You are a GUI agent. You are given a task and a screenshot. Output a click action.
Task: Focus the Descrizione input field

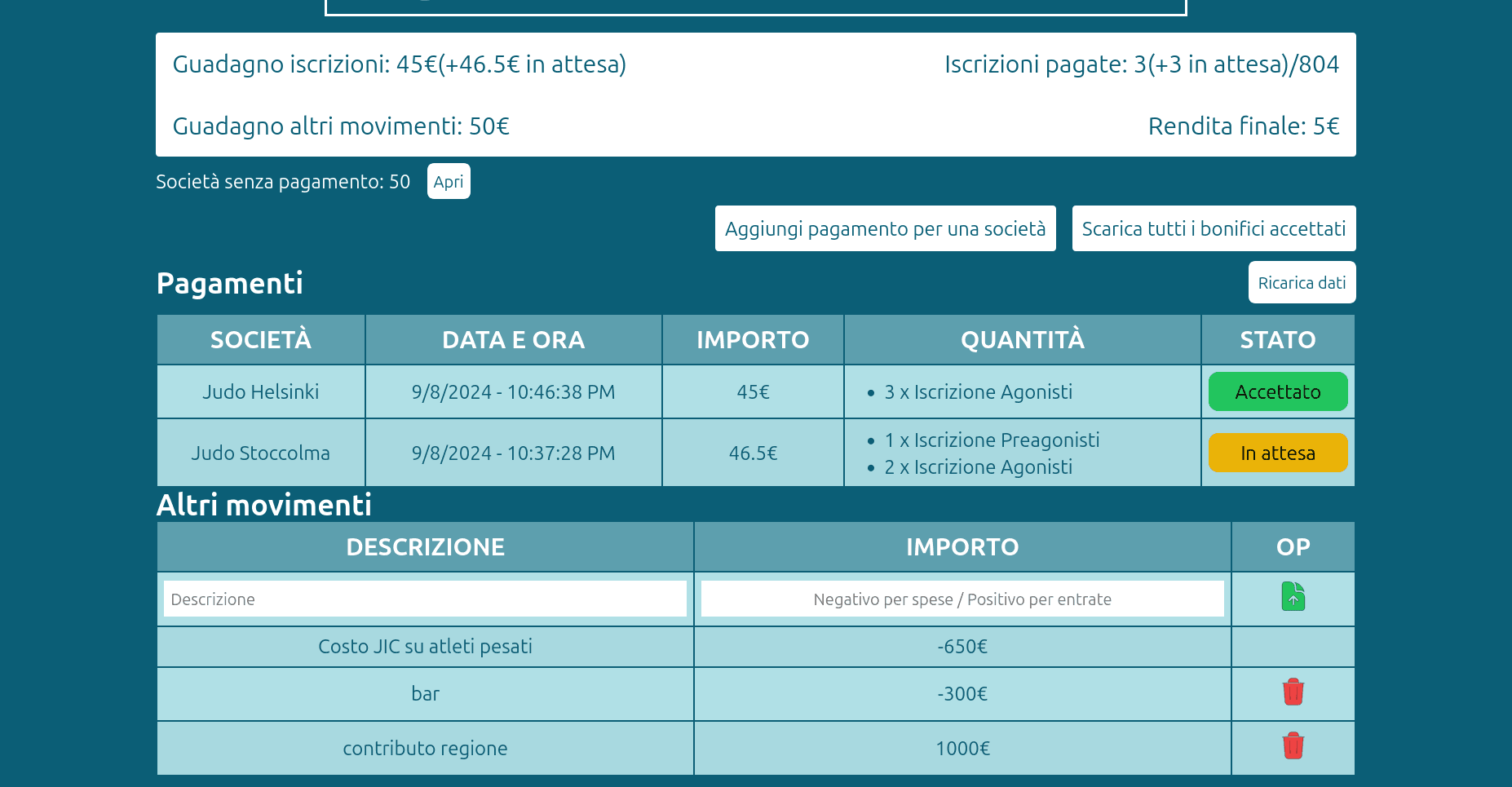pyautogui.click(x=425, y=599)
